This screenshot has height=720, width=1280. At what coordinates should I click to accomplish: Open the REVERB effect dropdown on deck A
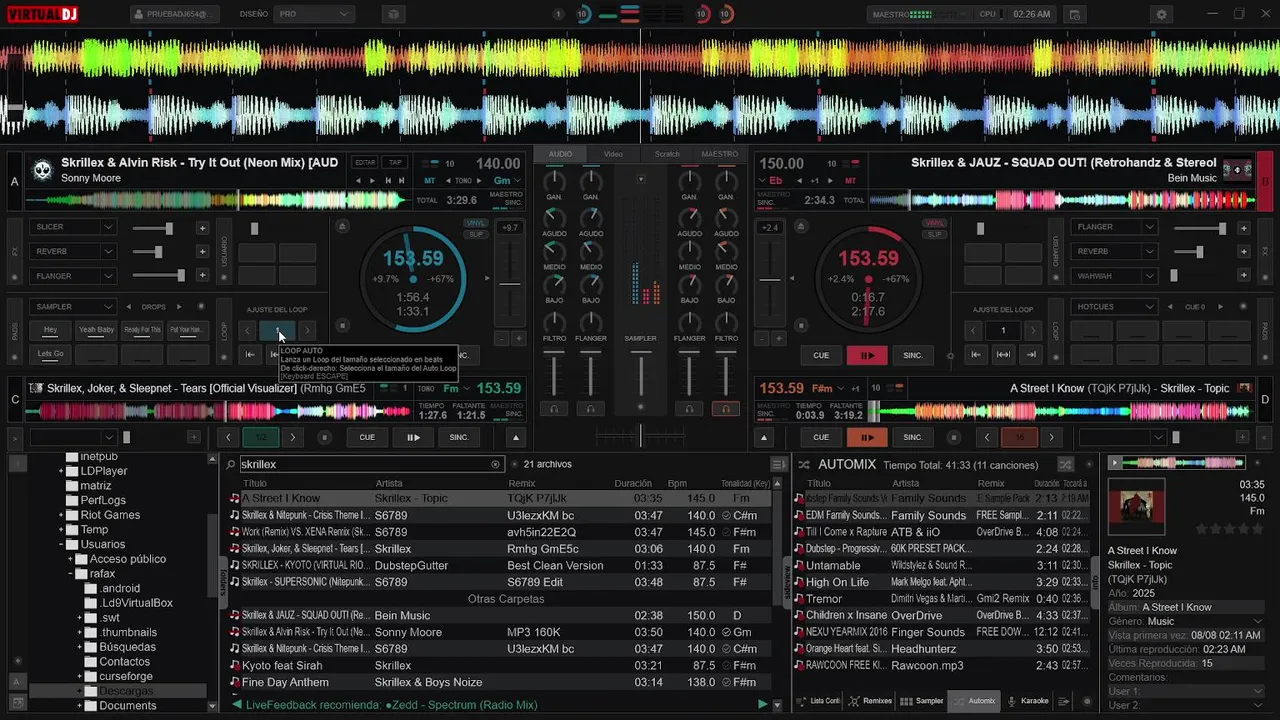(x=73, y=252)
